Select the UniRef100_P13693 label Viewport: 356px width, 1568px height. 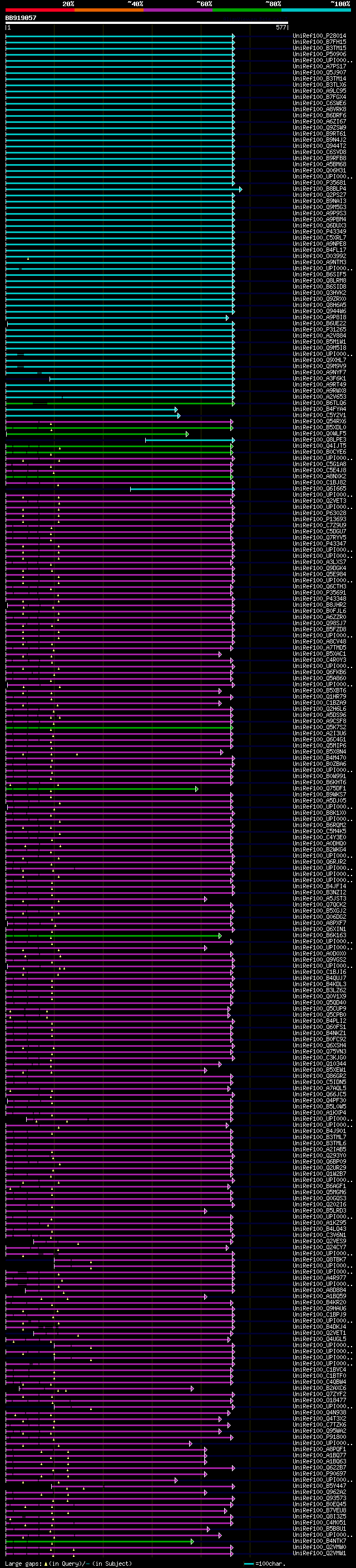point(319,519)
